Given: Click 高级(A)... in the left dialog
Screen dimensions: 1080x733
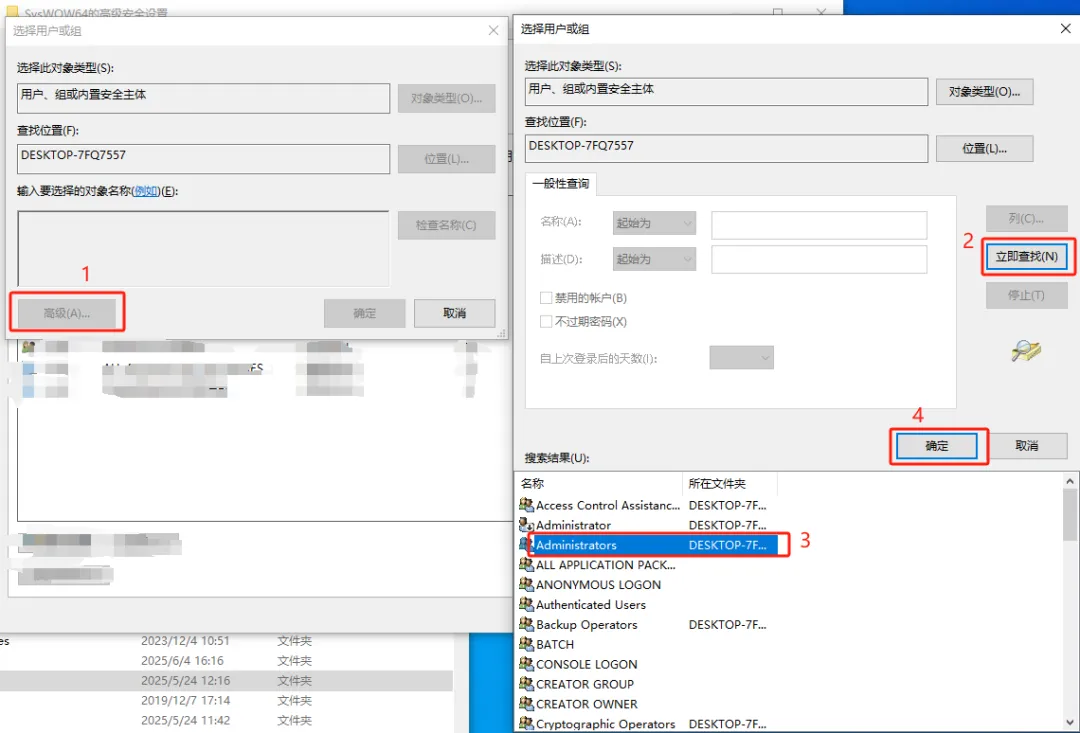Looking at the screenshot, I should (x=67, y=313).
